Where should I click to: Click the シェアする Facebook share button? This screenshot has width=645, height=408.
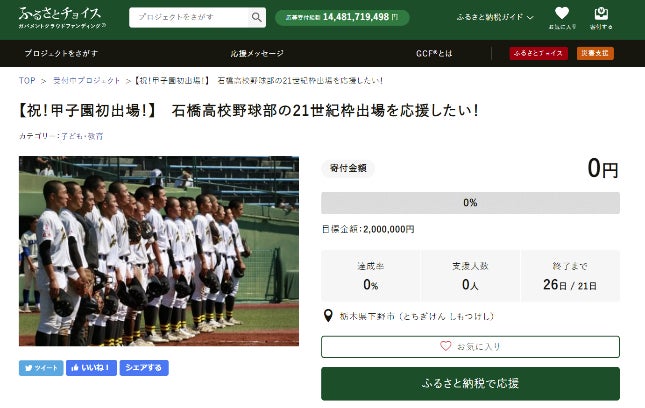click(144, 368)
